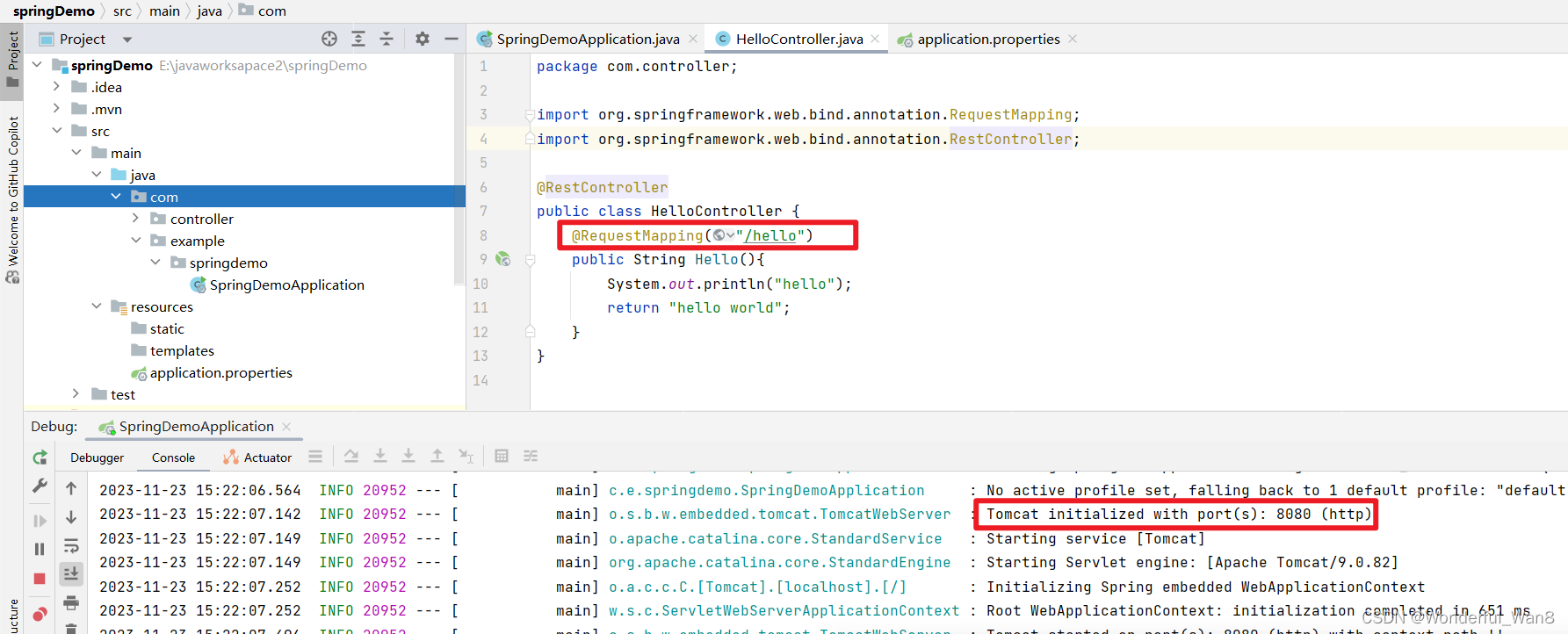Collapse resources folder
Viewport: 1568px width, 634px height.
point(97,306)
